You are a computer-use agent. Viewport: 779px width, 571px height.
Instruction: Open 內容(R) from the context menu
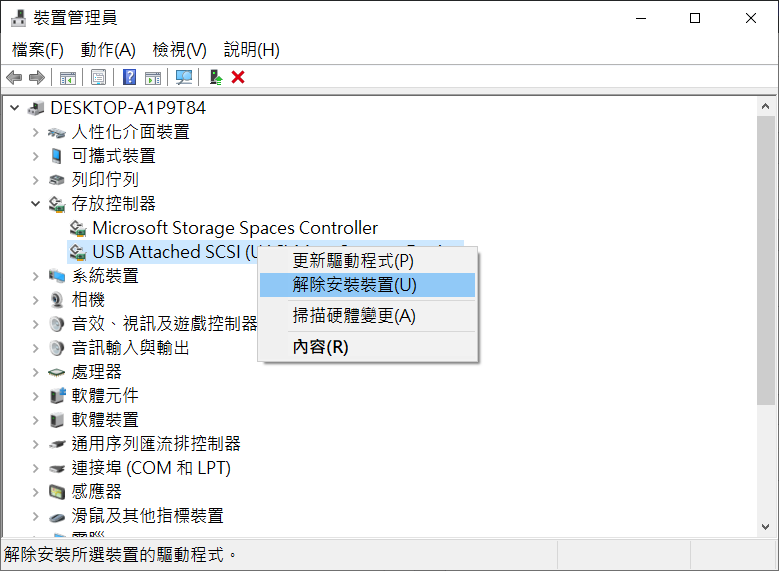pyautogui.click(x=320, y=347)
